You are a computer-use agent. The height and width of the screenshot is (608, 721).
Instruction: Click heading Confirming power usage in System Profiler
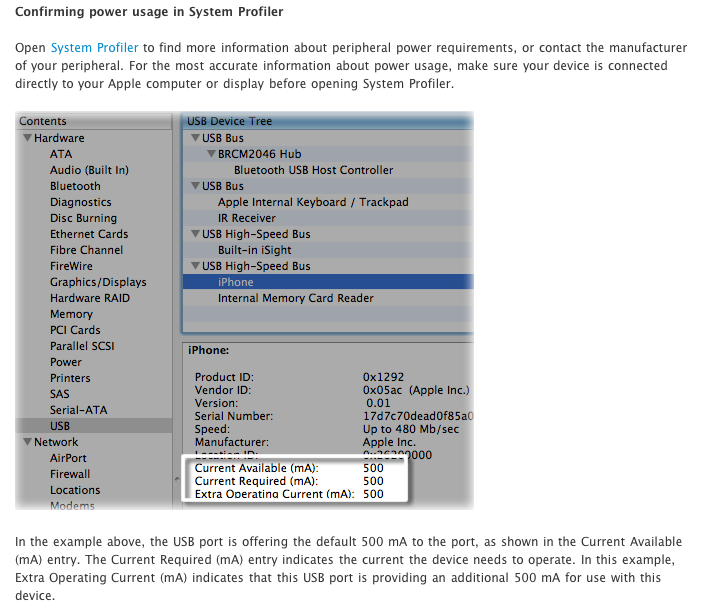pos(149,11)
